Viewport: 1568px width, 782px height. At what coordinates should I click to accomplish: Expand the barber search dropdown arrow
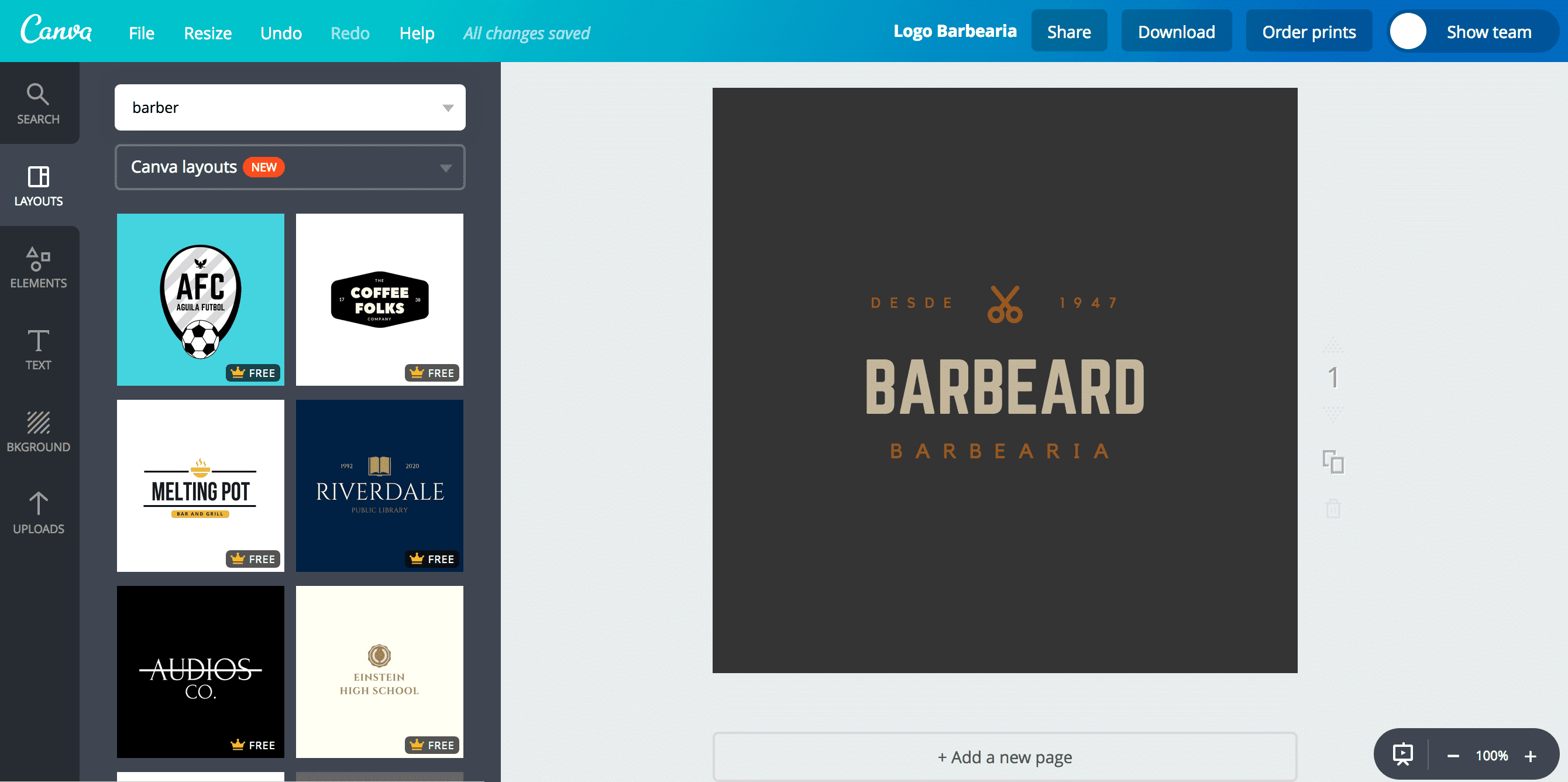(448, 108)
